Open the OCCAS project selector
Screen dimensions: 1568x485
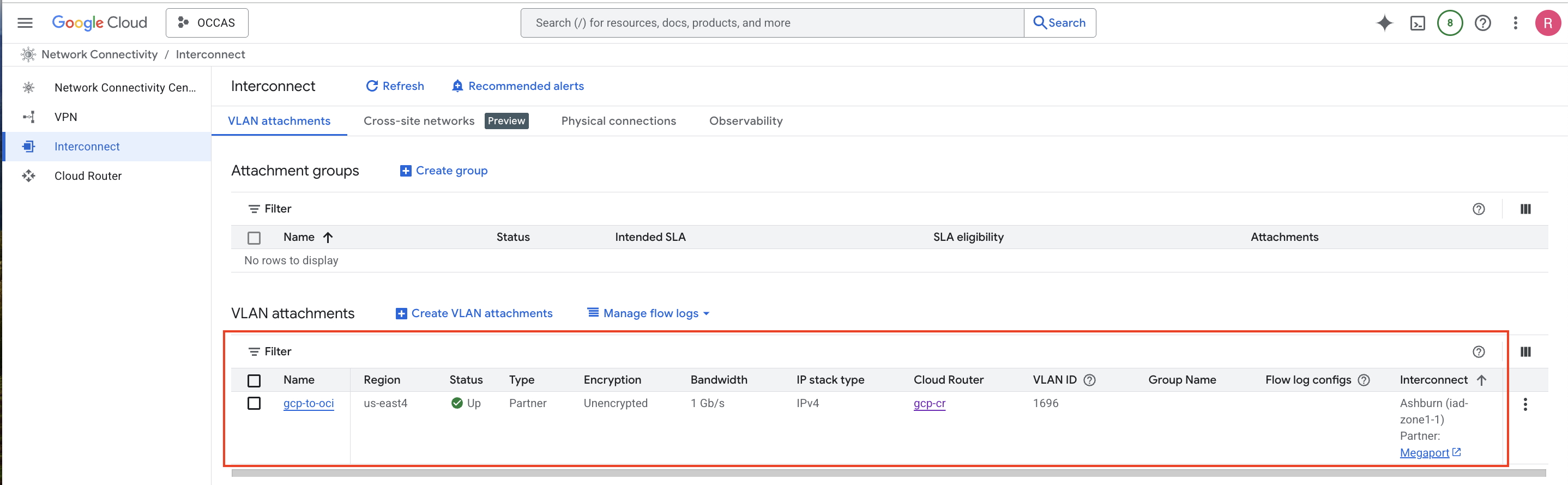click(x=207, y=23)
